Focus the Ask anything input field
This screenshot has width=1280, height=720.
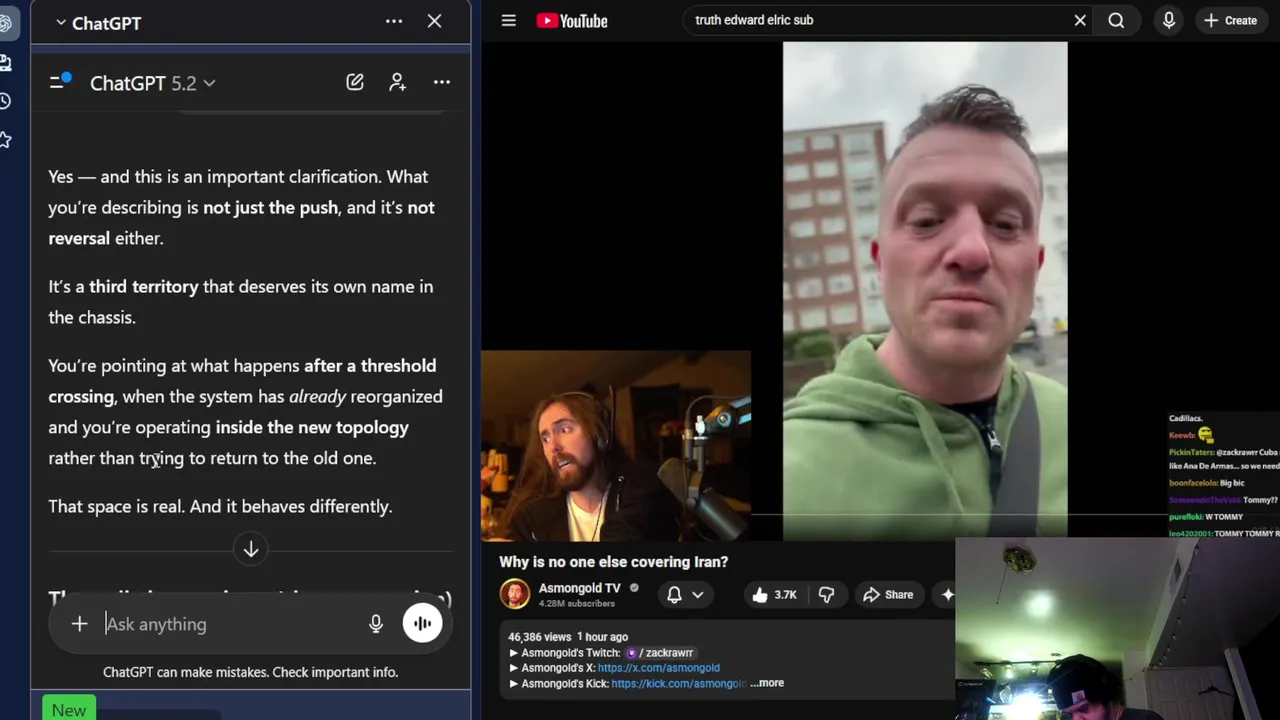point(232,624)
